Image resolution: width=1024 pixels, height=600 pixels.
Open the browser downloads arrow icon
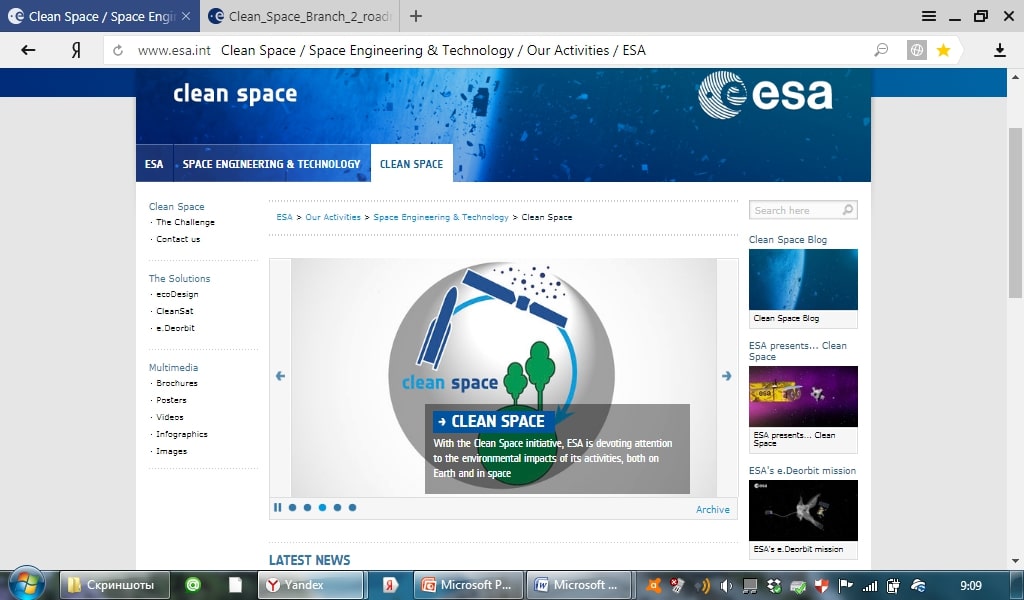pos(999,50)
